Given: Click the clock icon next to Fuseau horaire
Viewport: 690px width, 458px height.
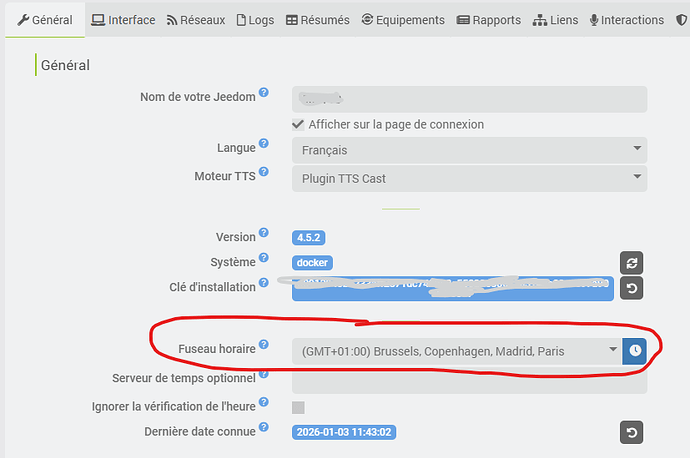Looking at the screenshot, I should click(x=635, y=350).
